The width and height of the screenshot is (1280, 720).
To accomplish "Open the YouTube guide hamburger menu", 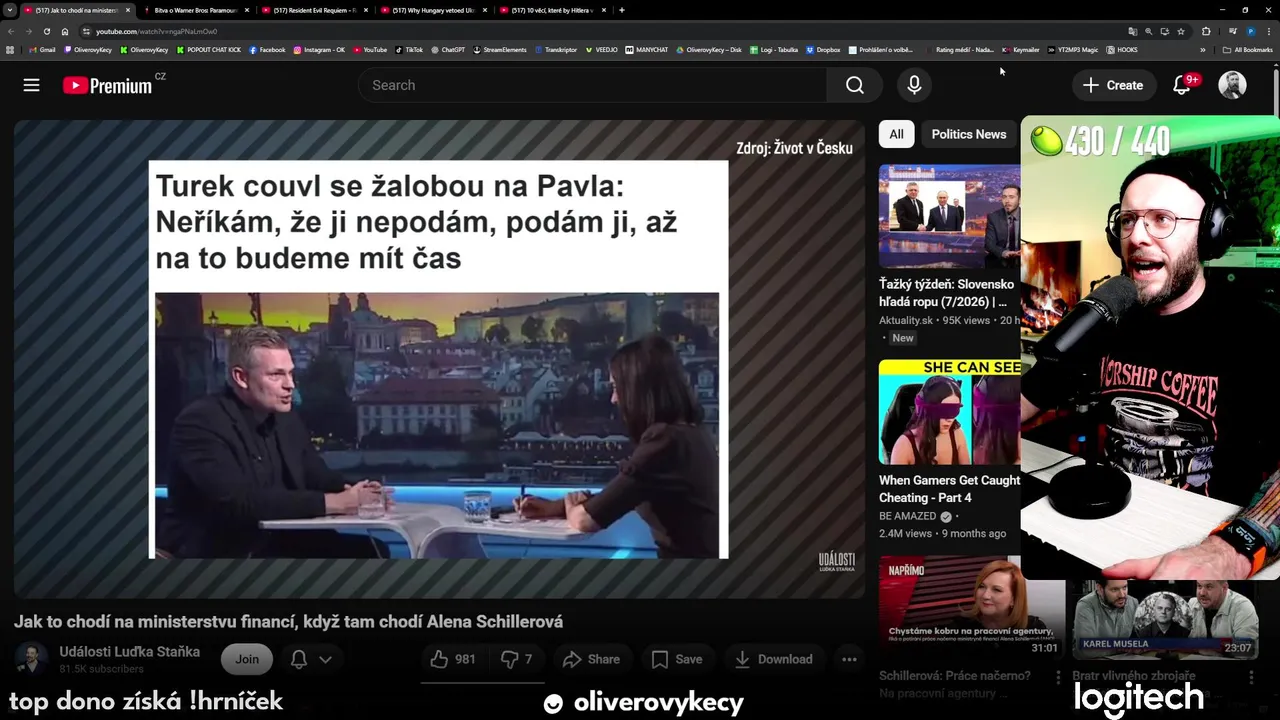I will pyautogui.click(x=32, y=85).
